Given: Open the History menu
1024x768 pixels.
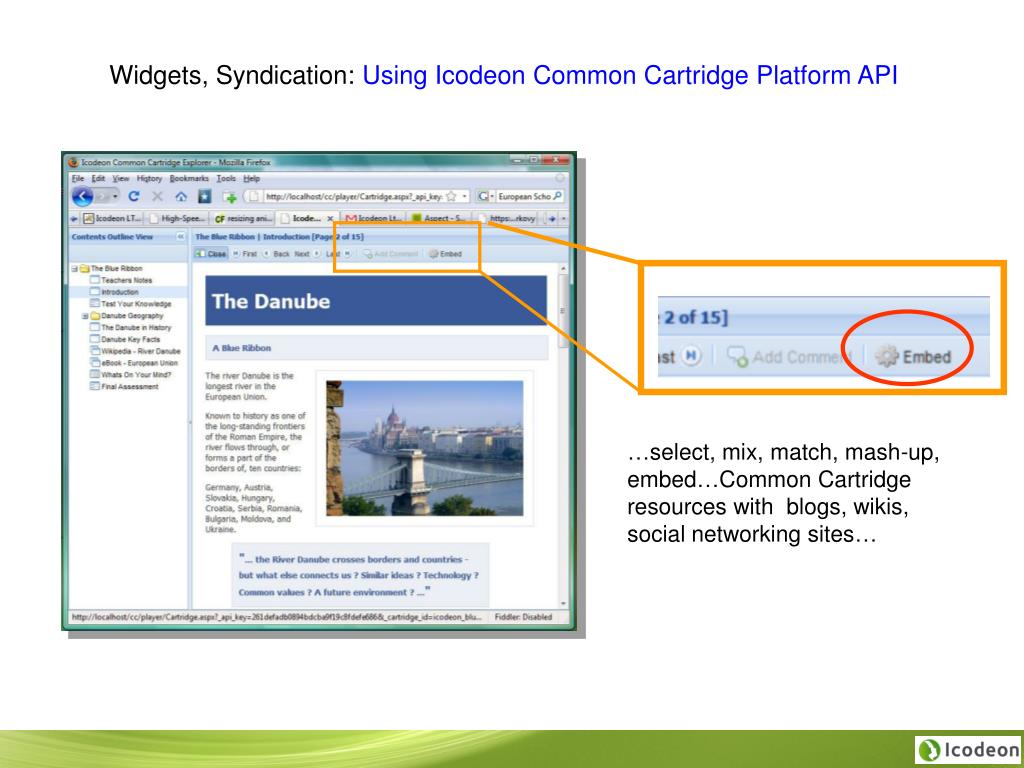Looking at the screenshot, I should tap(149, 178).
